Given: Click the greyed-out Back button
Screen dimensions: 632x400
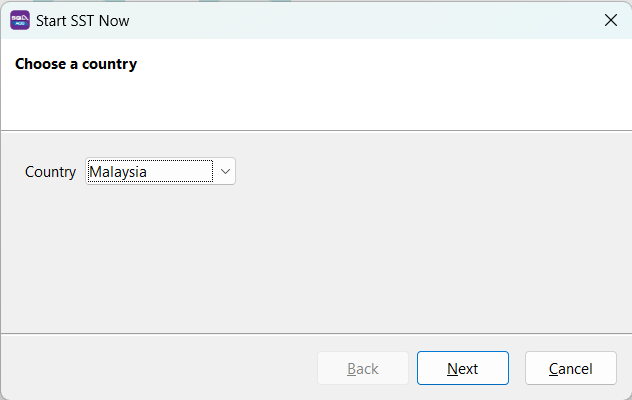Looking at the screenshot, I should point(362,368).
